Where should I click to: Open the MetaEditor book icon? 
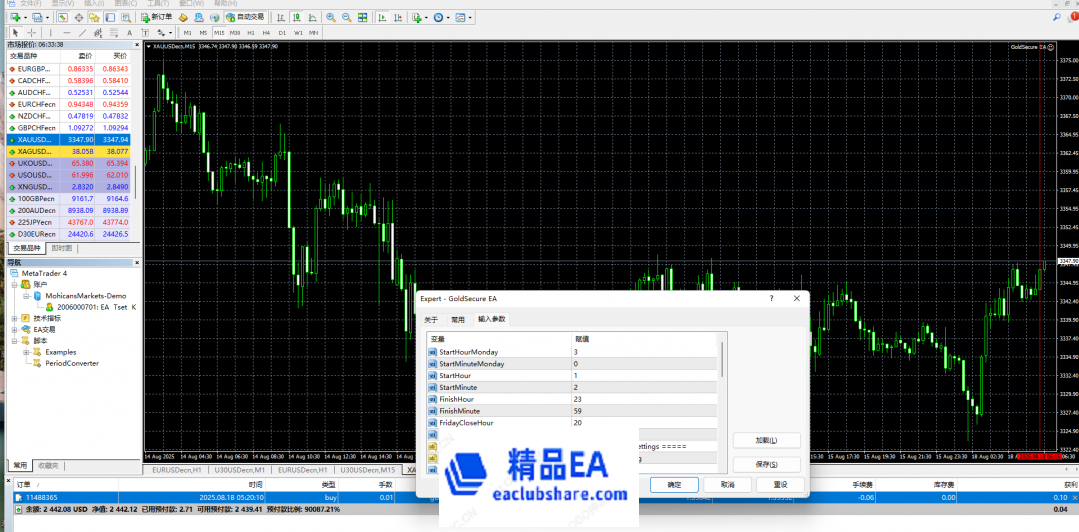(x=183, y=17)
